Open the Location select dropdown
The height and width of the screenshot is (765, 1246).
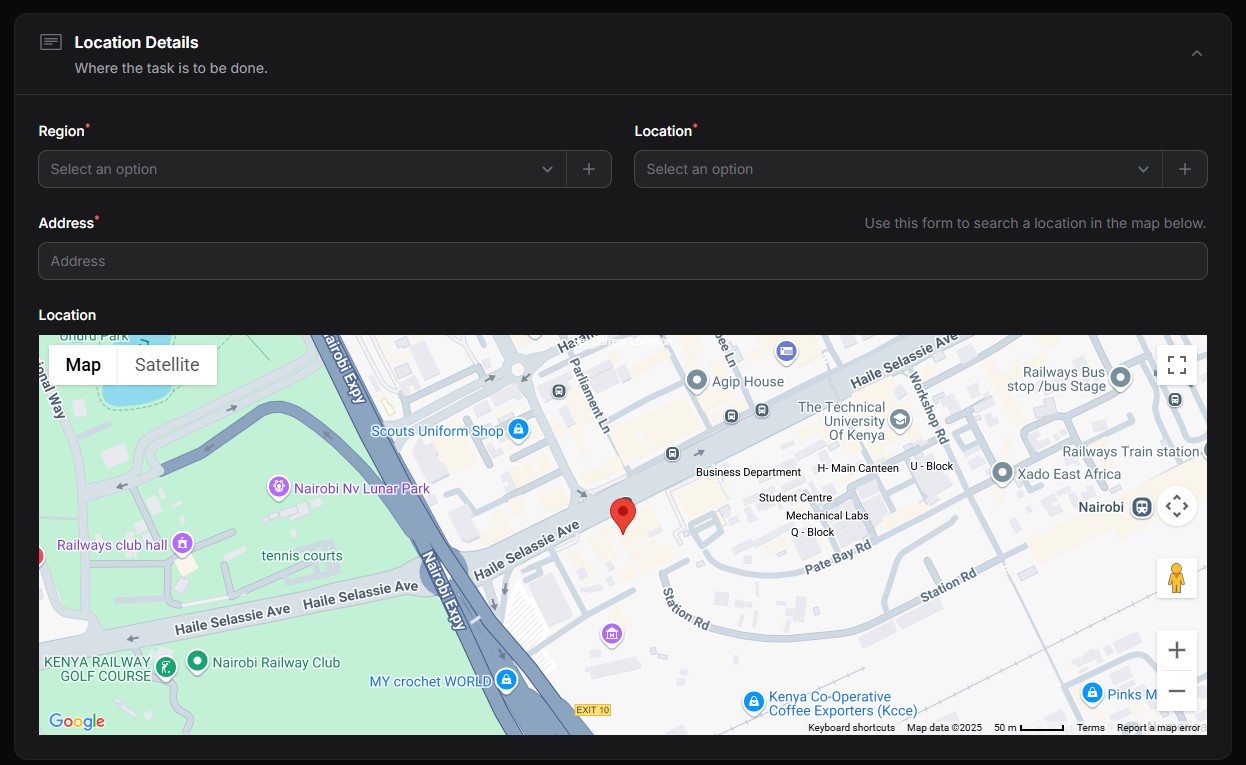click(x=898, y=169)
